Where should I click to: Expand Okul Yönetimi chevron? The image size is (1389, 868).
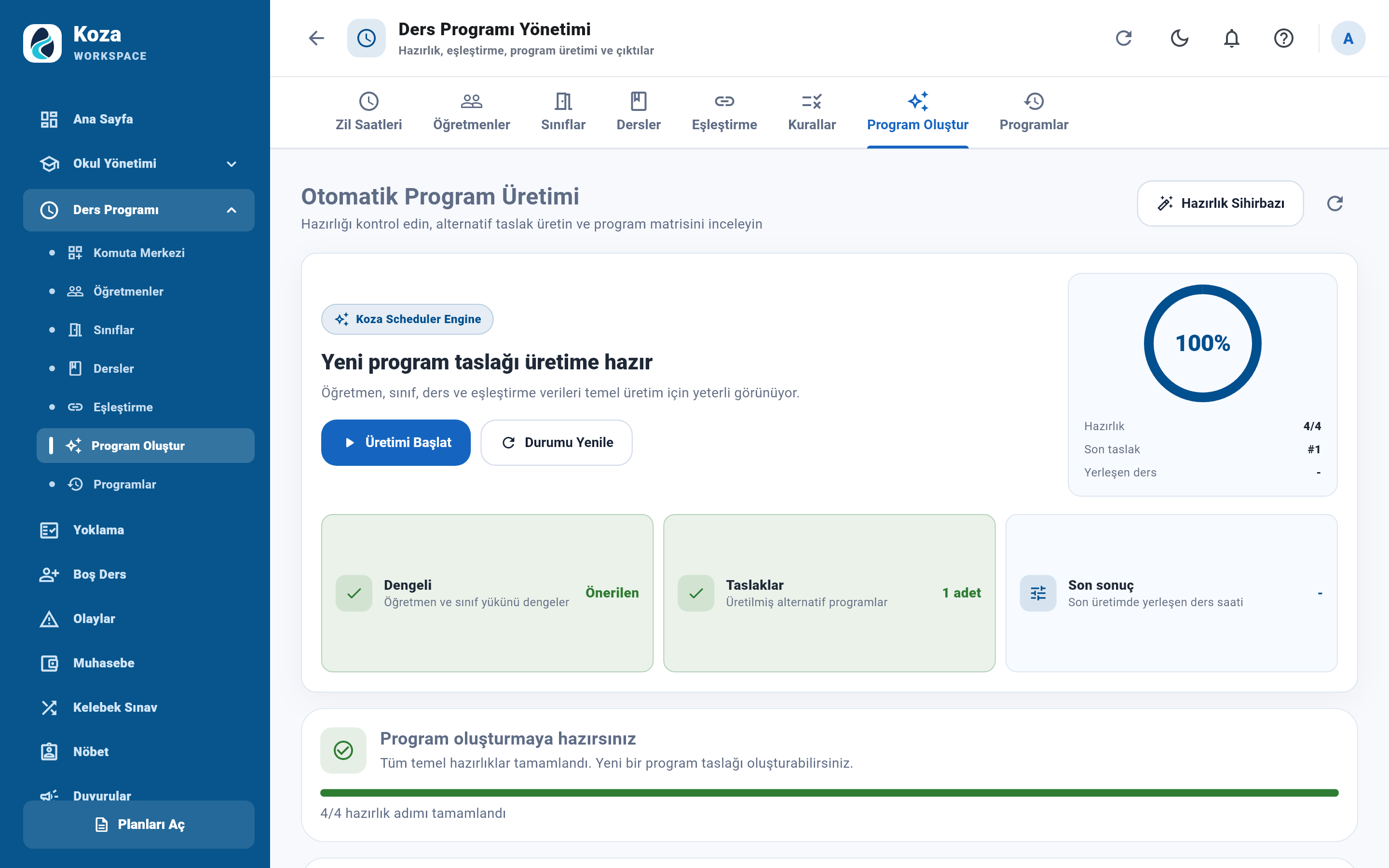pos(231,163)
